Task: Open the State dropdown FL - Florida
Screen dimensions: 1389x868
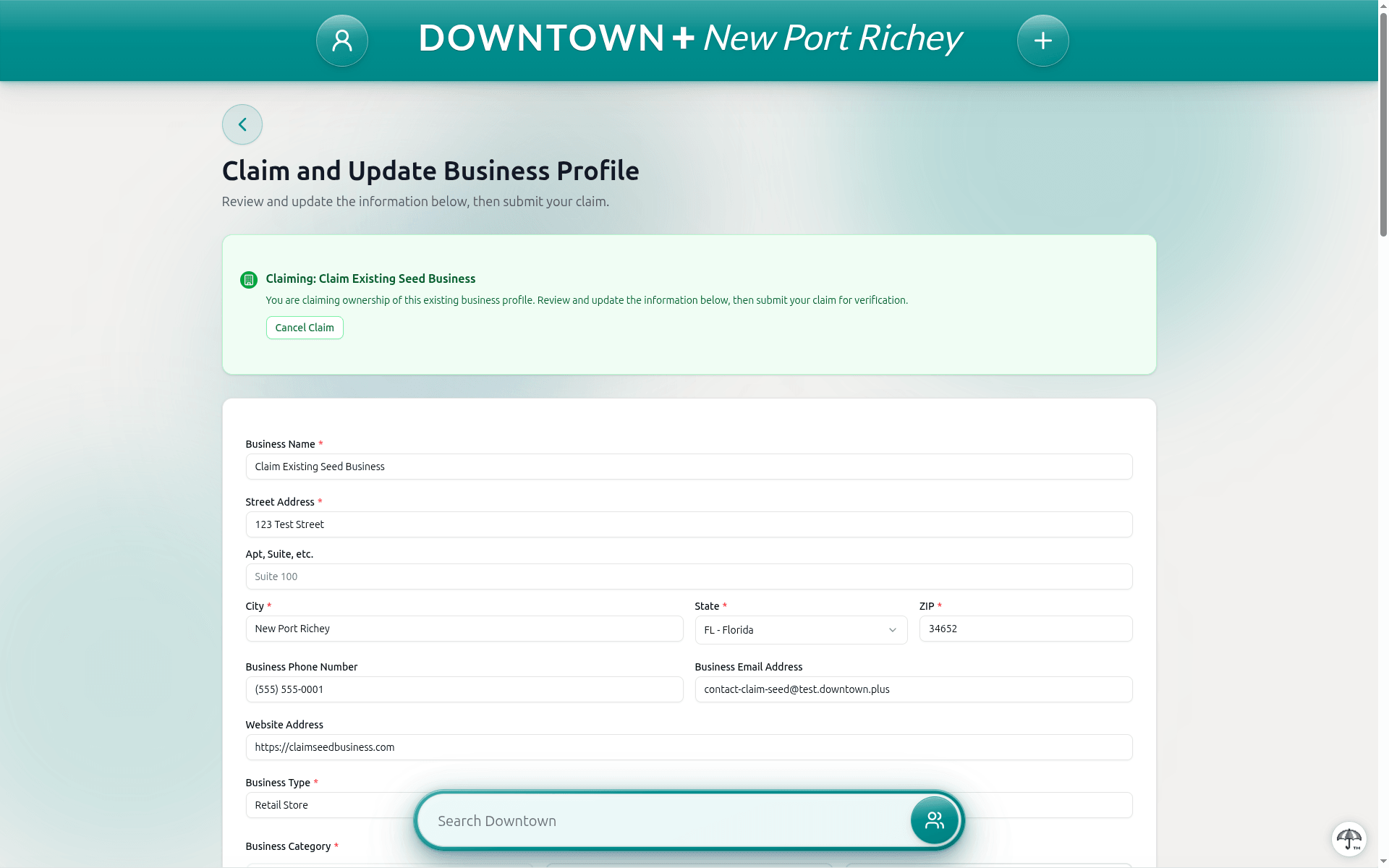Action: pyautogui.click(x=801, y=630)
